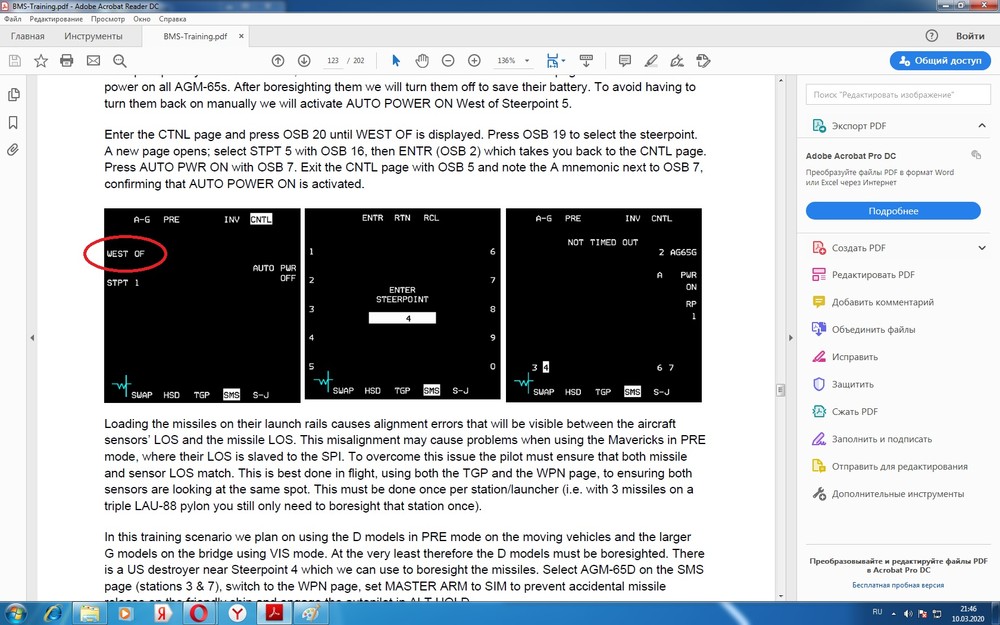Viewport: 1000px width, 625px height.
Task: Expand the Создать PDF section chevron
Action: pos(982,247)
